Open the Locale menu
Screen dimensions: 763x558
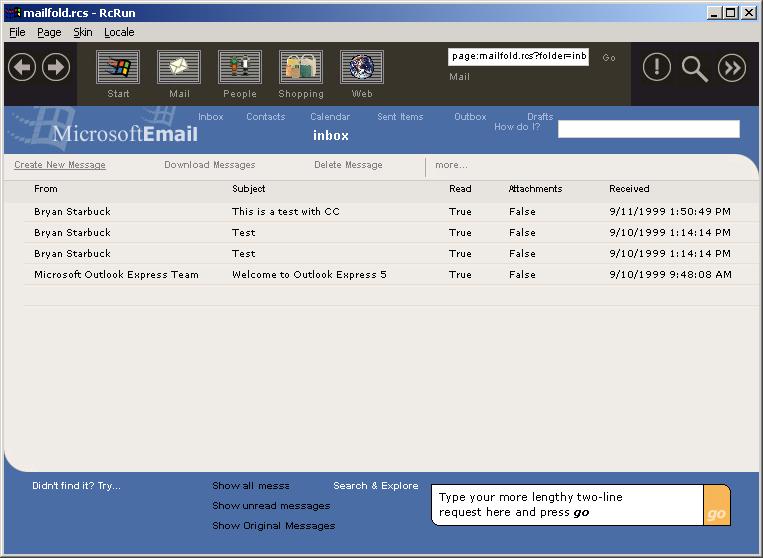119,32
